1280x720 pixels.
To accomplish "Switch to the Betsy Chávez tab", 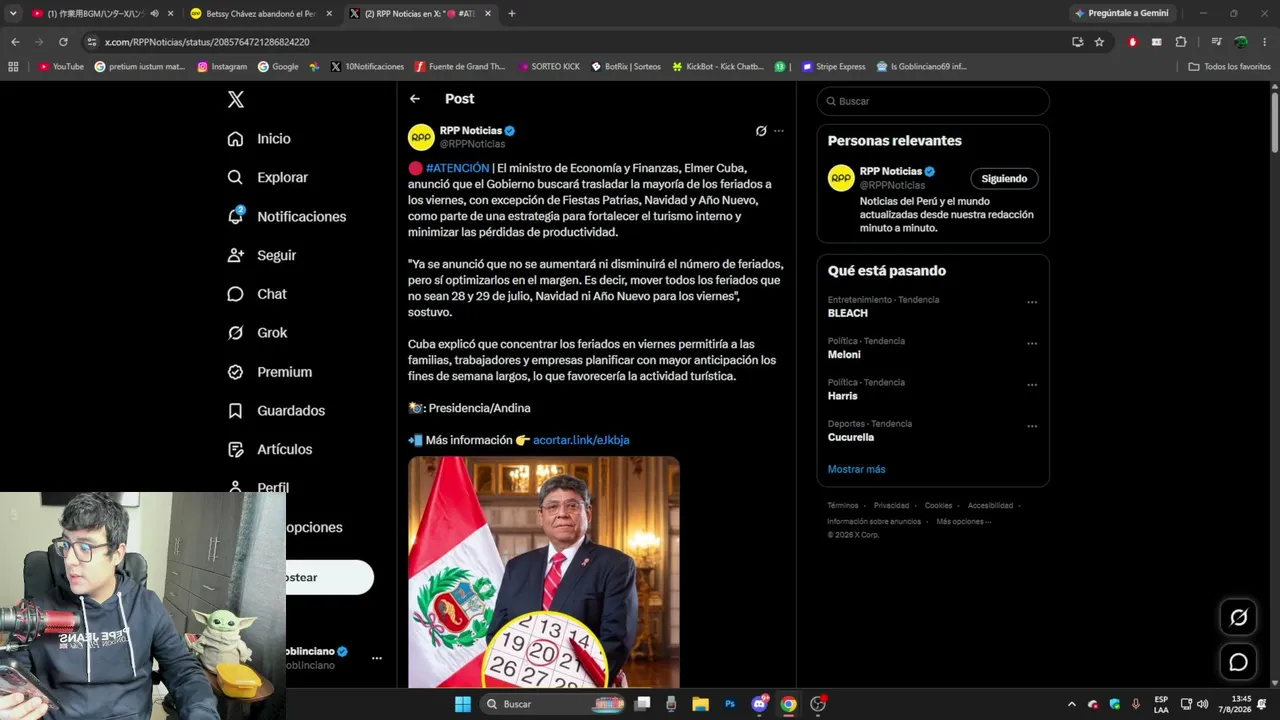I will coord(260,14).
